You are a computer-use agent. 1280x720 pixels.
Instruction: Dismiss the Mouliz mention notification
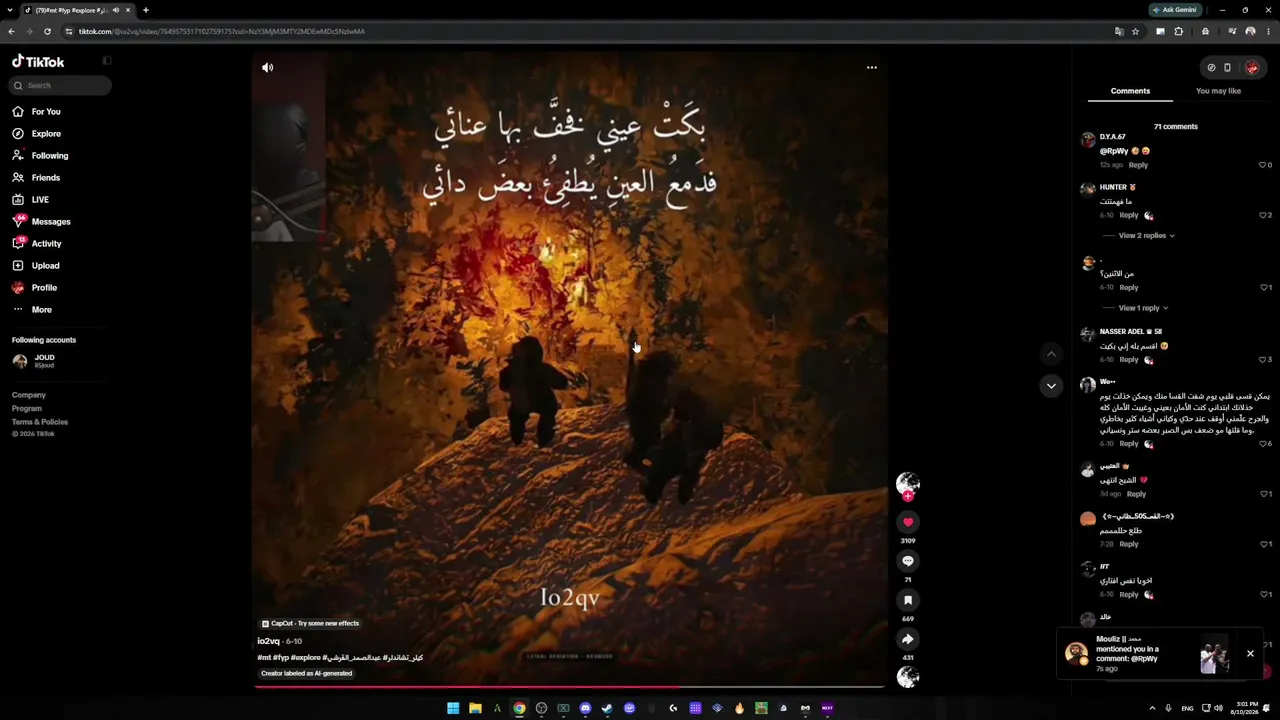tap(1250, 654)
